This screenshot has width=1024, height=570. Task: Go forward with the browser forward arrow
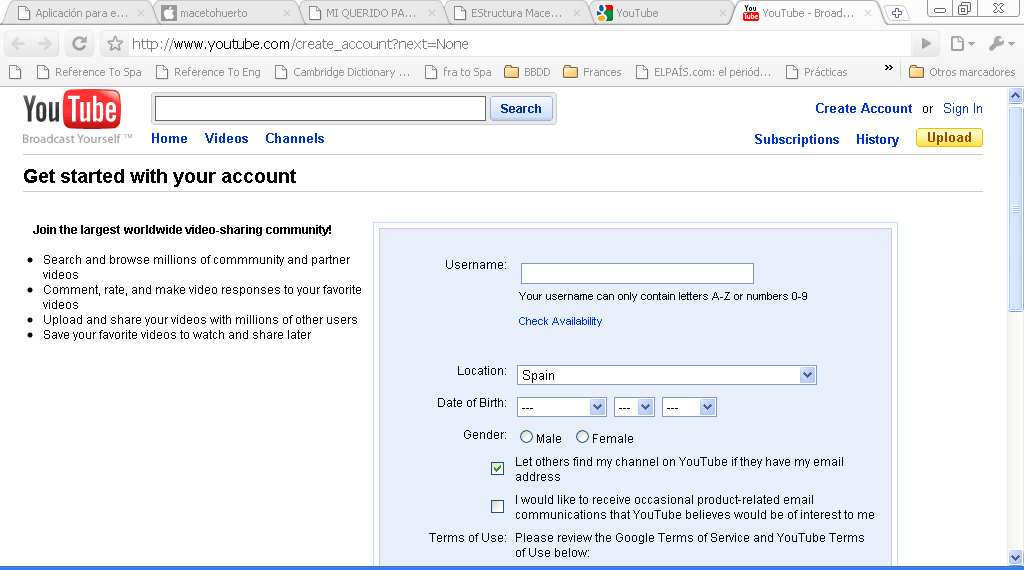[45, 44]
